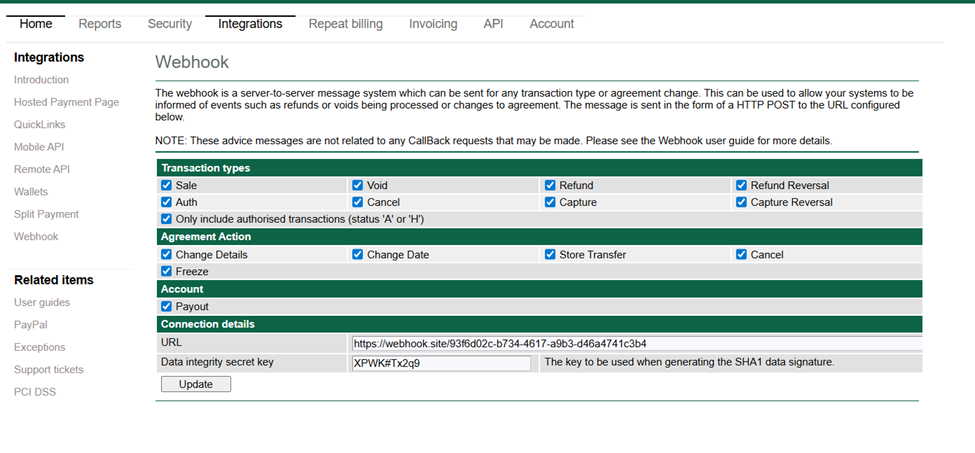This screenshot has height=453, width=975.
Task: Click the Agreement Action section header
Action: coord(539,237)
